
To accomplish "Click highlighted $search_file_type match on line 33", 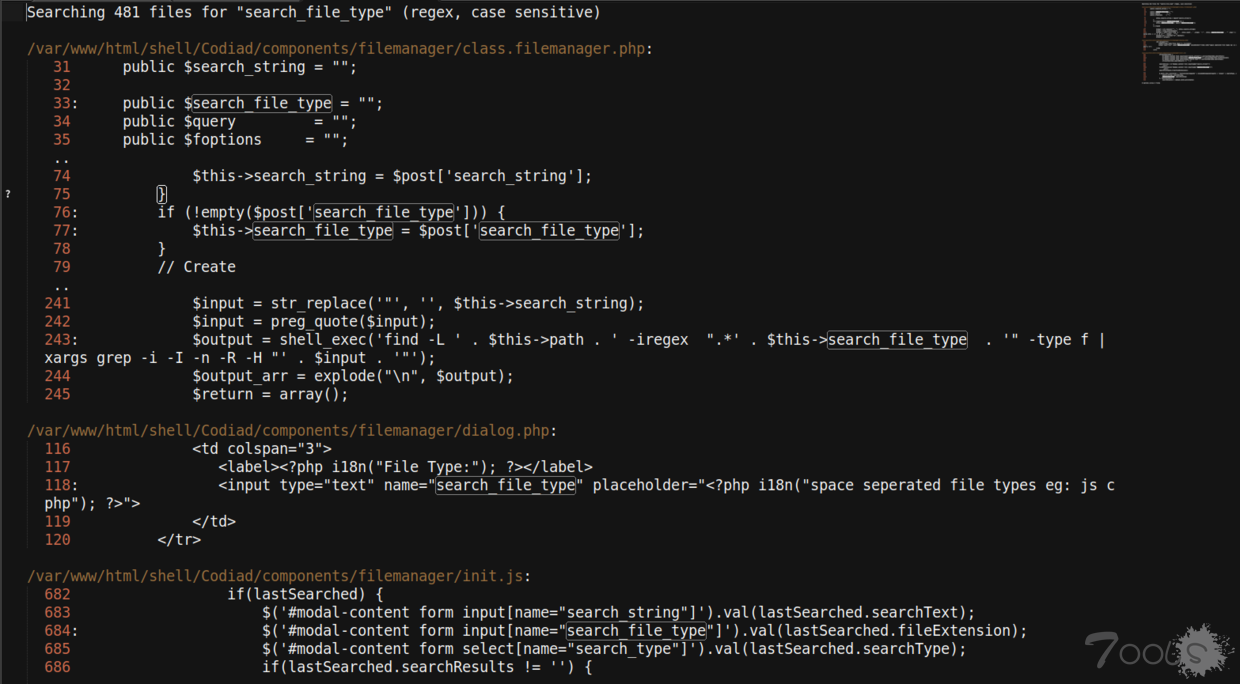I will [258, 103].
